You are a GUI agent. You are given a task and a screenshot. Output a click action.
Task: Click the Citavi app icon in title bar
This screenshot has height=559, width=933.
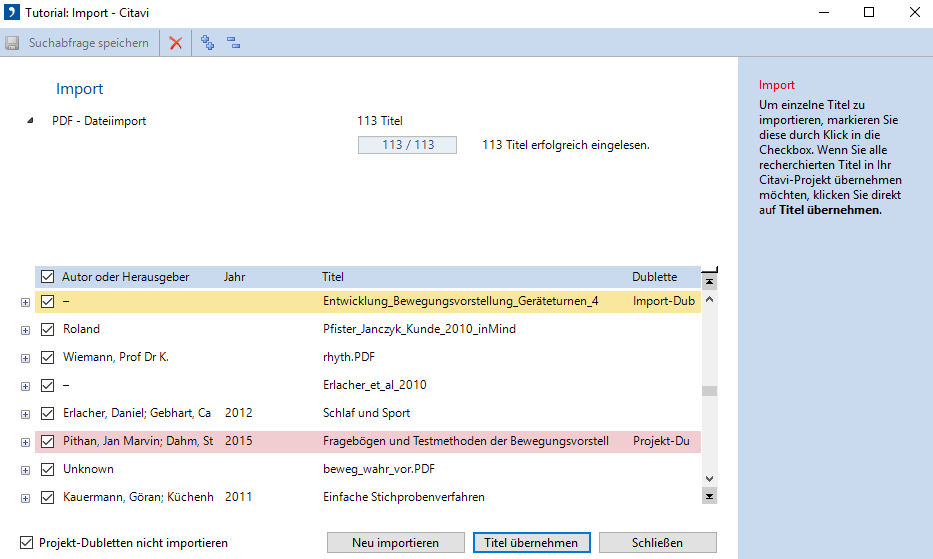11,12
